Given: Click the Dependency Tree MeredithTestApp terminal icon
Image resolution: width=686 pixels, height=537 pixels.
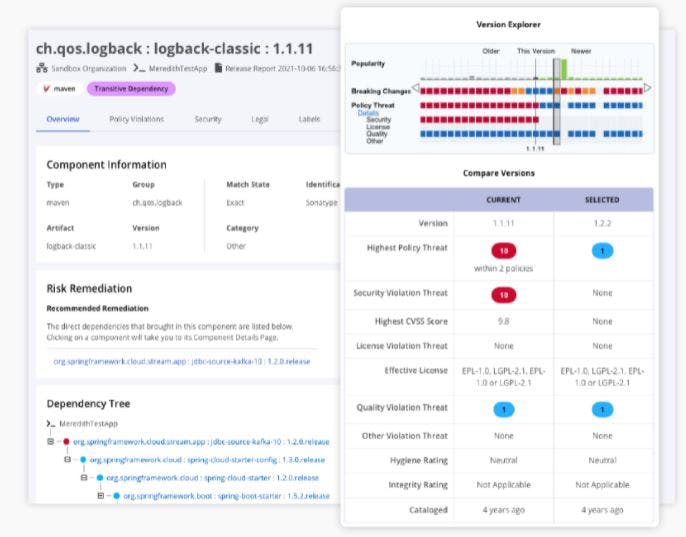Looking at the screenshot, I should point(50,424).
